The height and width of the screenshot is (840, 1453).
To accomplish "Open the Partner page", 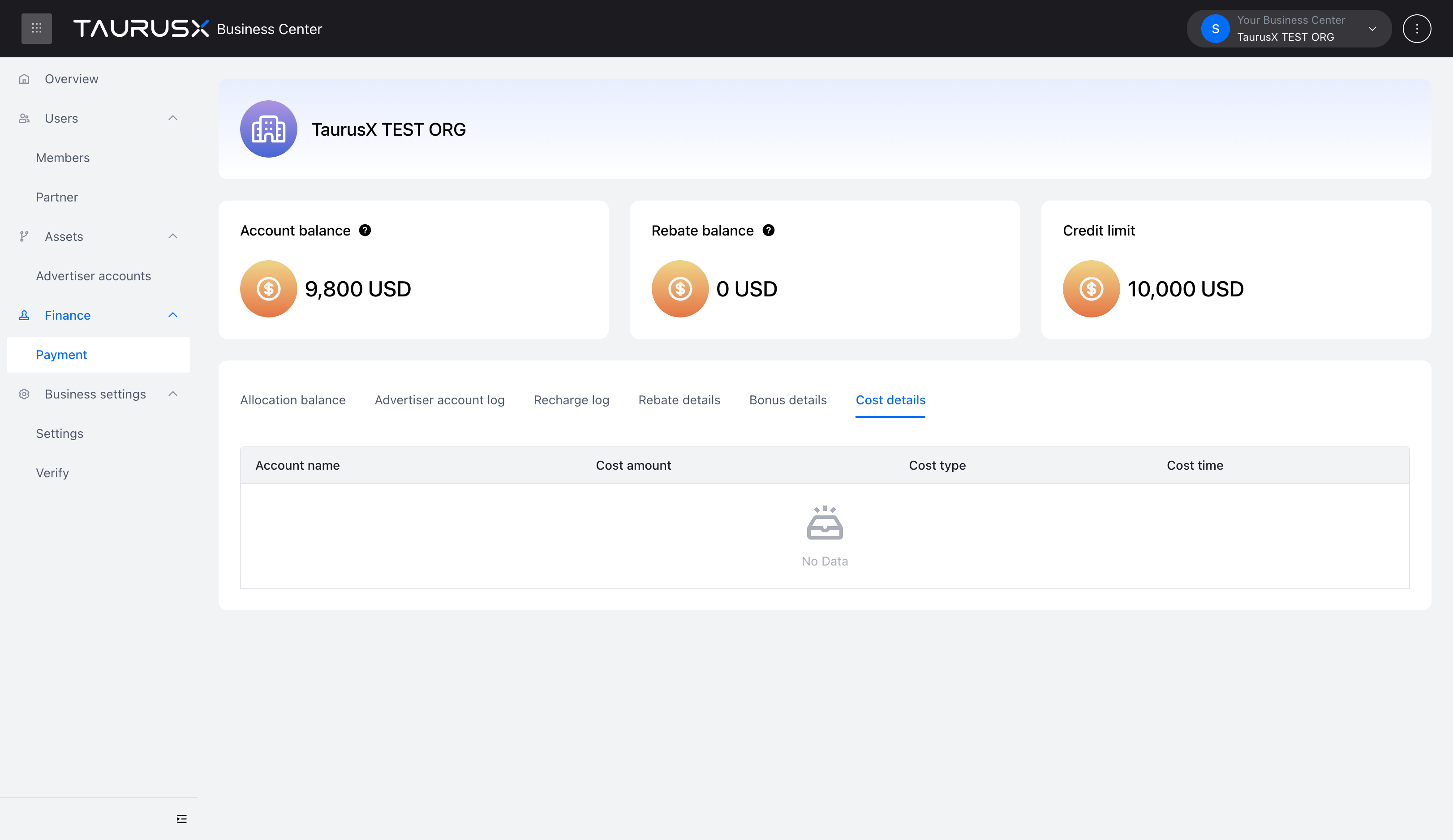I will [x=56, y=197].
